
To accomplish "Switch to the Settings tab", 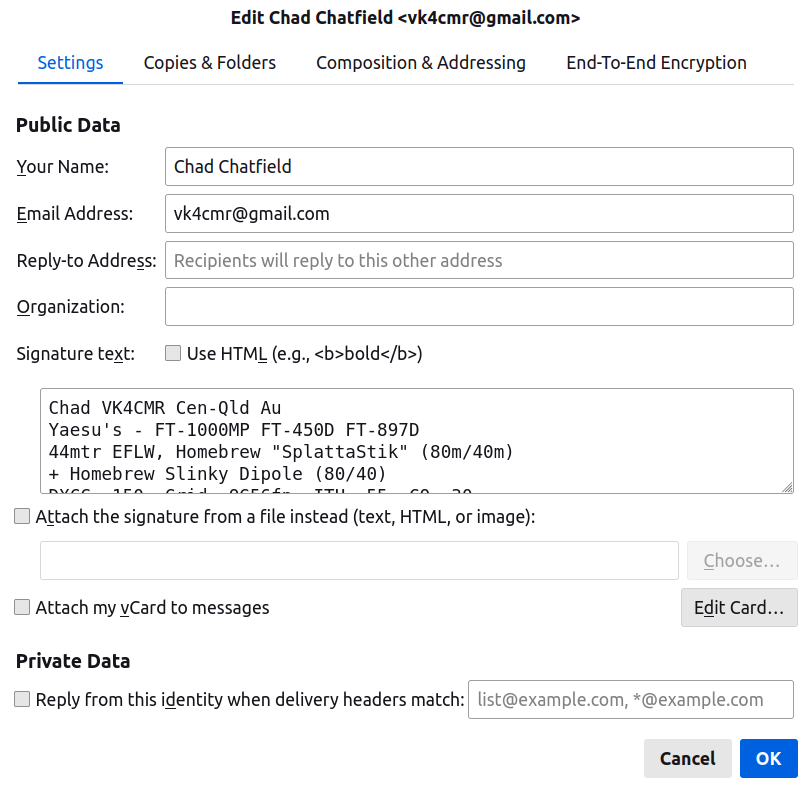I will (x=70, y=63).
